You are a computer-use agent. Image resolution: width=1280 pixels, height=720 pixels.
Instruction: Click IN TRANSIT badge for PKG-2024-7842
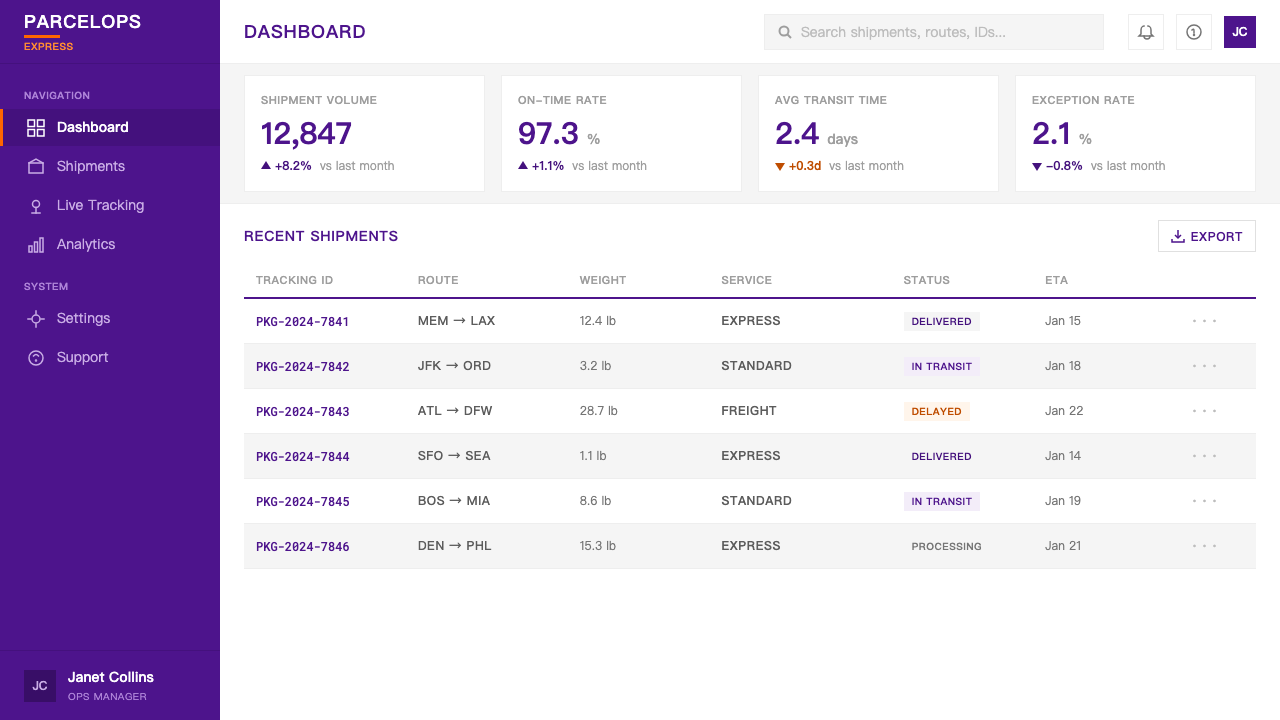[942, 367]
